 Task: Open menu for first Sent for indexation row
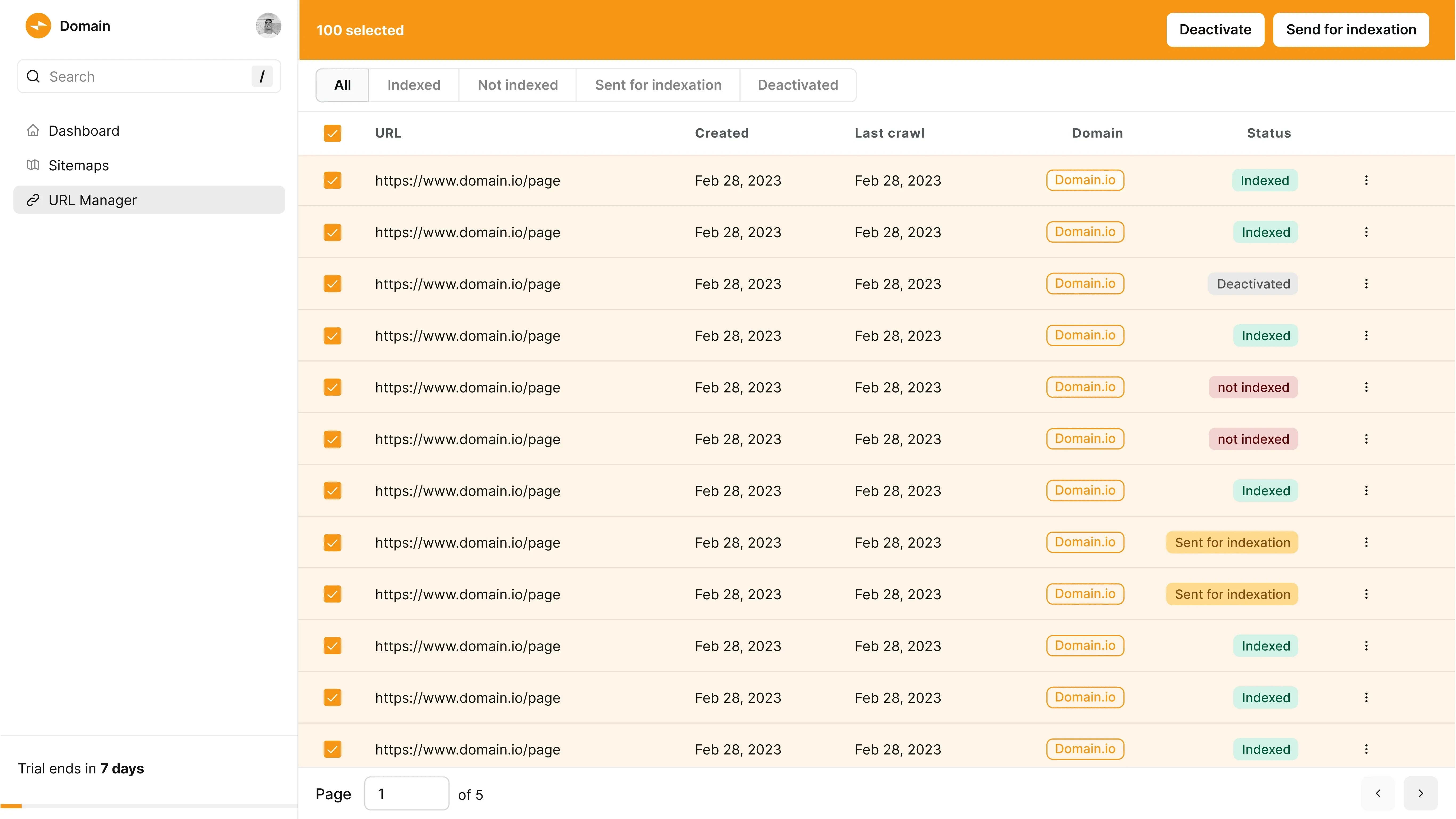click(x=1366, y=543)
